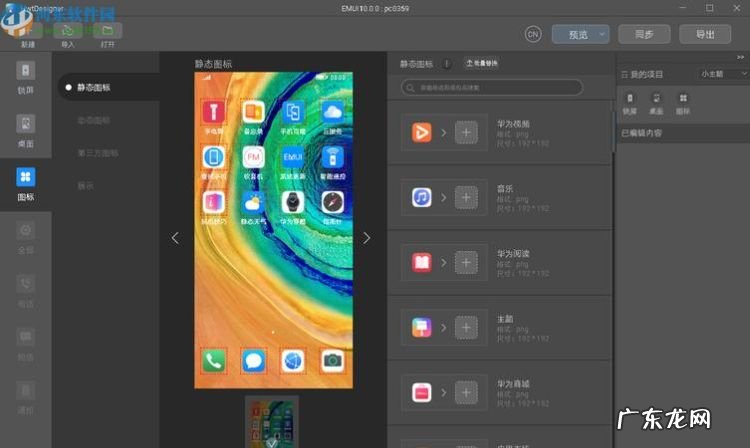This screenshot has height=448, width=750.
Task: Select the fourth dimmed submenu item
Action: [86, 186]
